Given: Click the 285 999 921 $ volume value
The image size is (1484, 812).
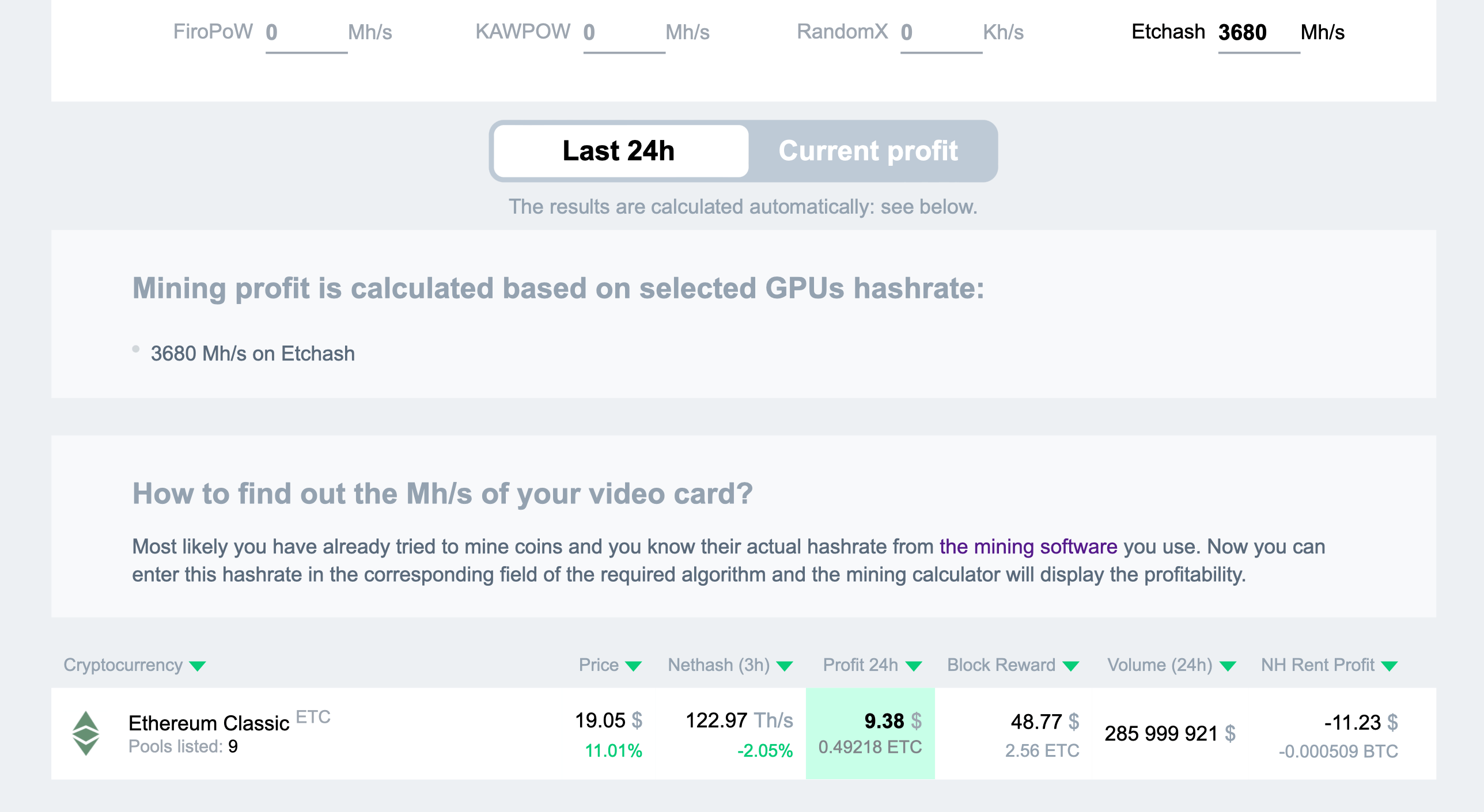Looking at the screenshot, I should 1170,733.
